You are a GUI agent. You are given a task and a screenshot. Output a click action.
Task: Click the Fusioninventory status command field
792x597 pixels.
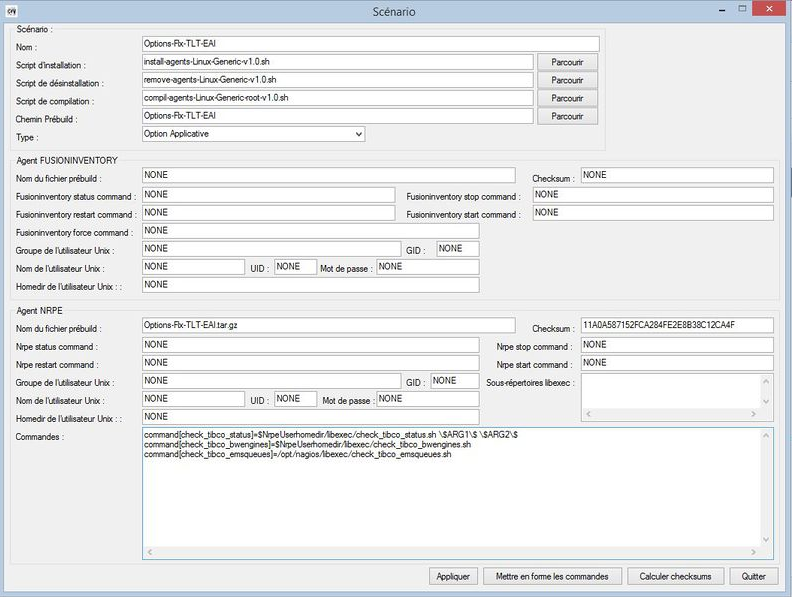pyautogui.click(x=270, y=195)
